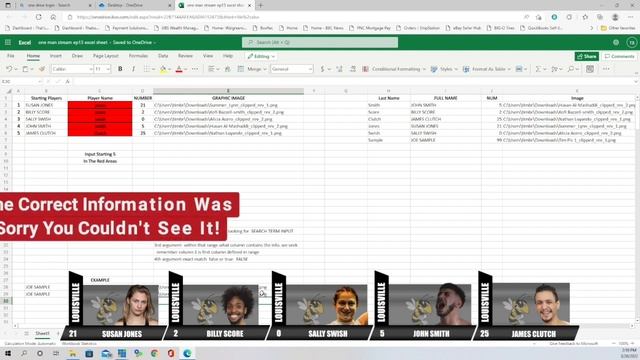This screenshot has height=360, width=640.
Task: Open the File menu tab
Action: click(x=11, y=56)
